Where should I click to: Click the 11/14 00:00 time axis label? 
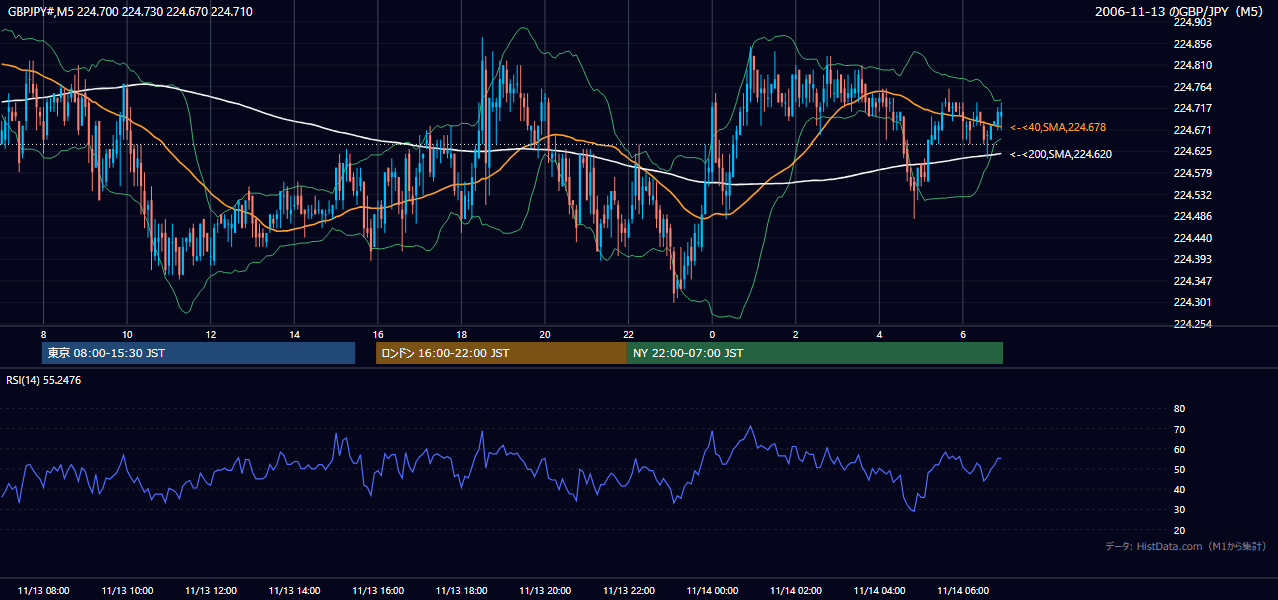[x=712, y=591]
